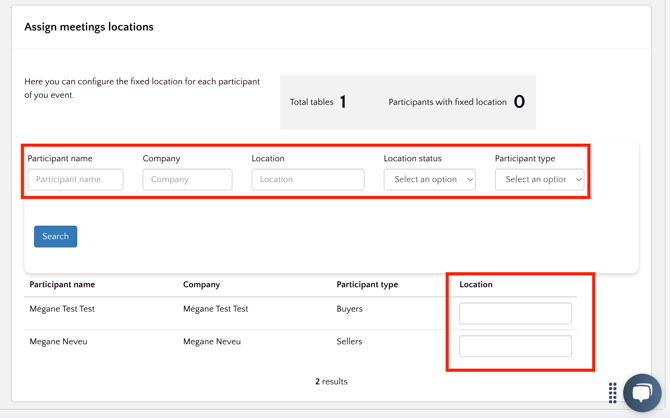Edit location field for Mégane Test Test
Screen dimensions: 670x418
point(515,313)
